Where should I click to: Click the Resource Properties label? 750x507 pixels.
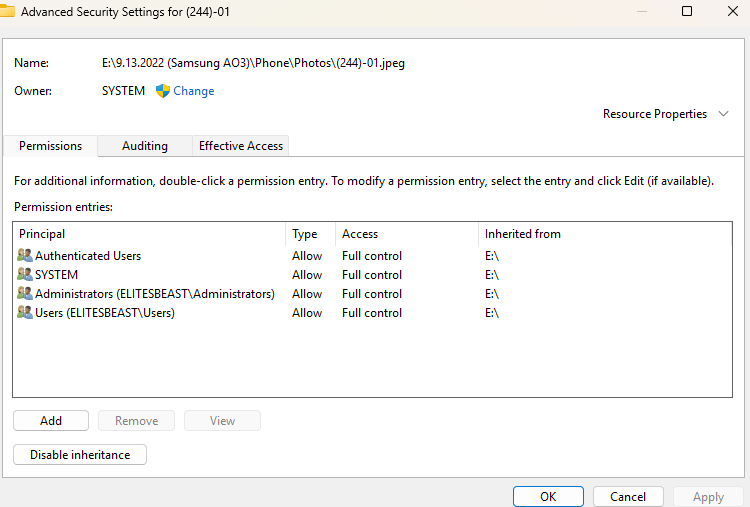coord(655,114)
